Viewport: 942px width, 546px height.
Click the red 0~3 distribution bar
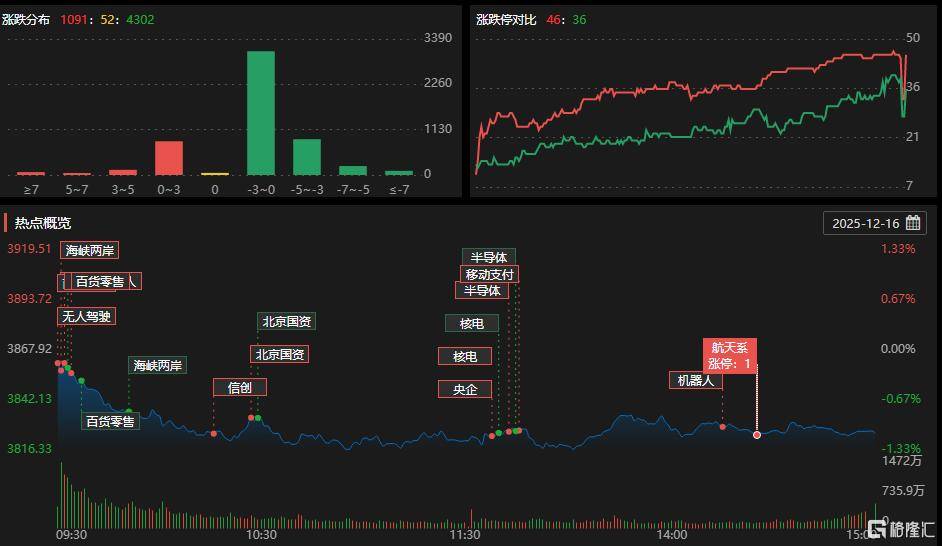coord(168,157)
